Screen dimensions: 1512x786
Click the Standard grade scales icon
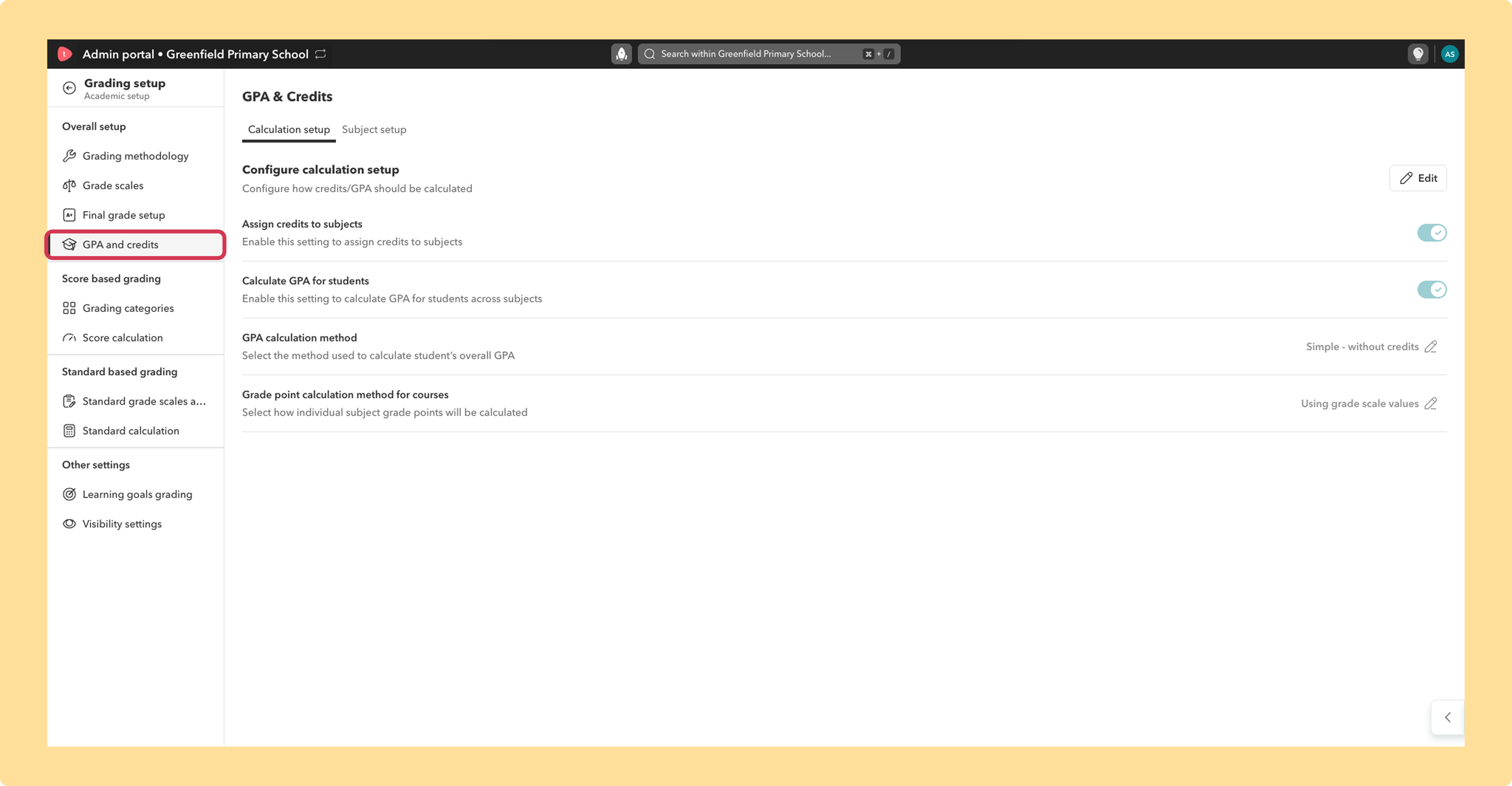click(69, 401)
